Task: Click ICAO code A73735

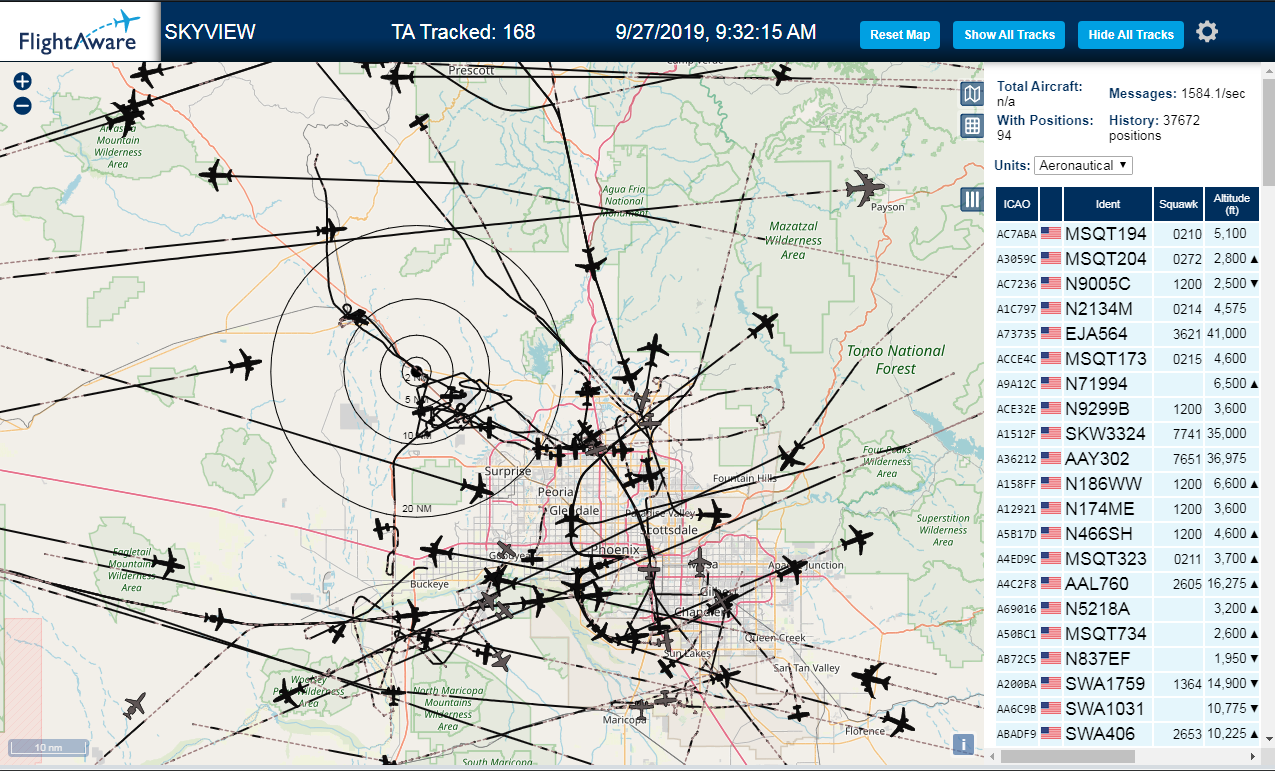Action: coord(1016,334)
